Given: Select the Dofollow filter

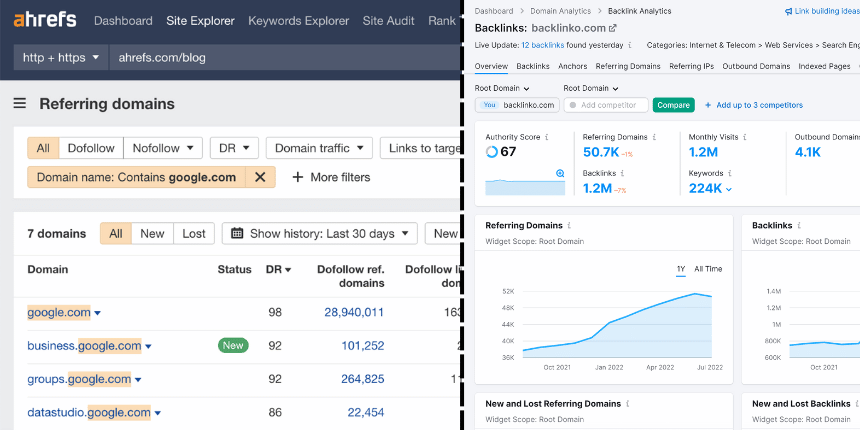Looking at the screenshot, I should tap(91, 148).
